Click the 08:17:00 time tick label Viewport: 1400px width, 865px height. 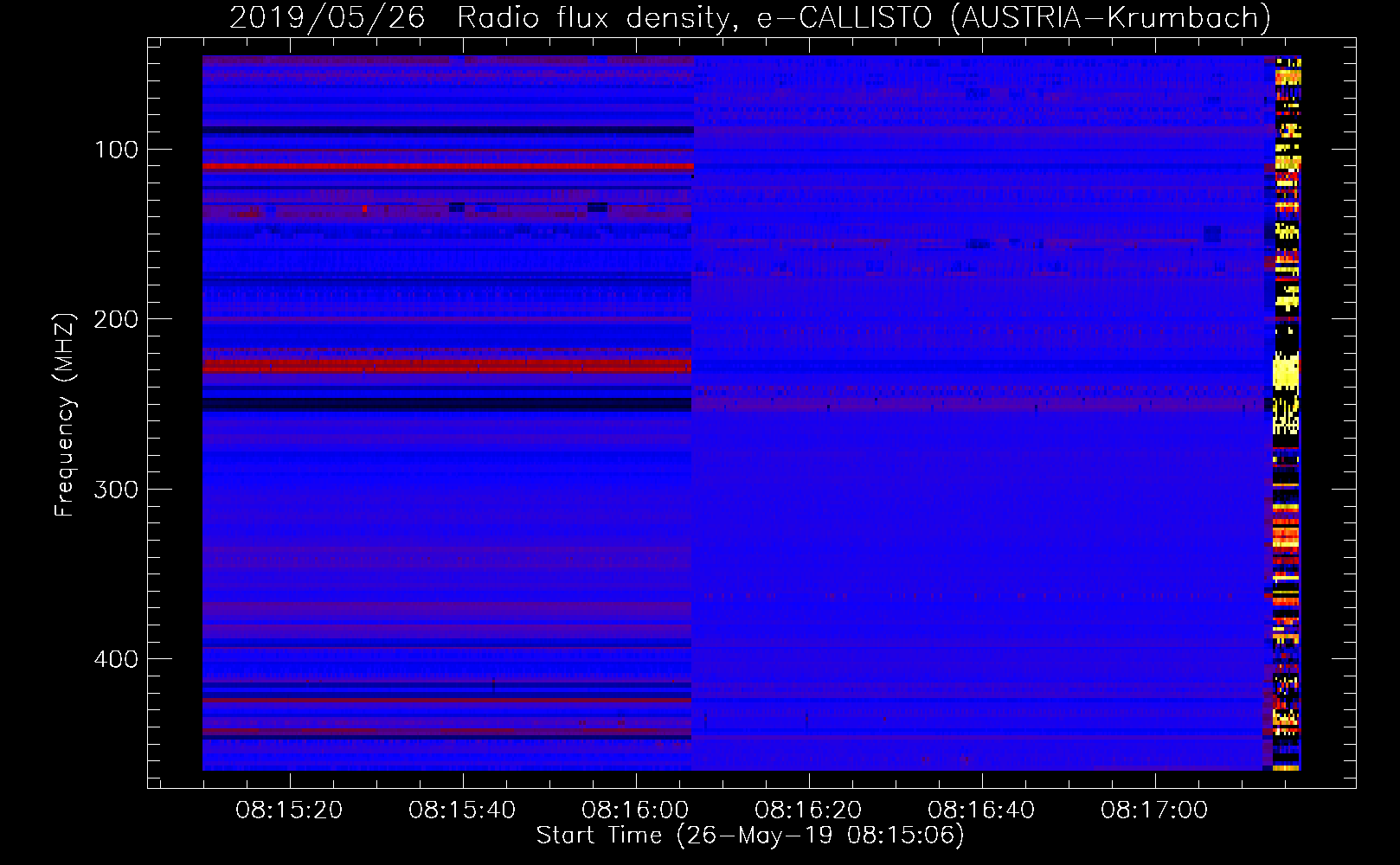click(1154, 810)
